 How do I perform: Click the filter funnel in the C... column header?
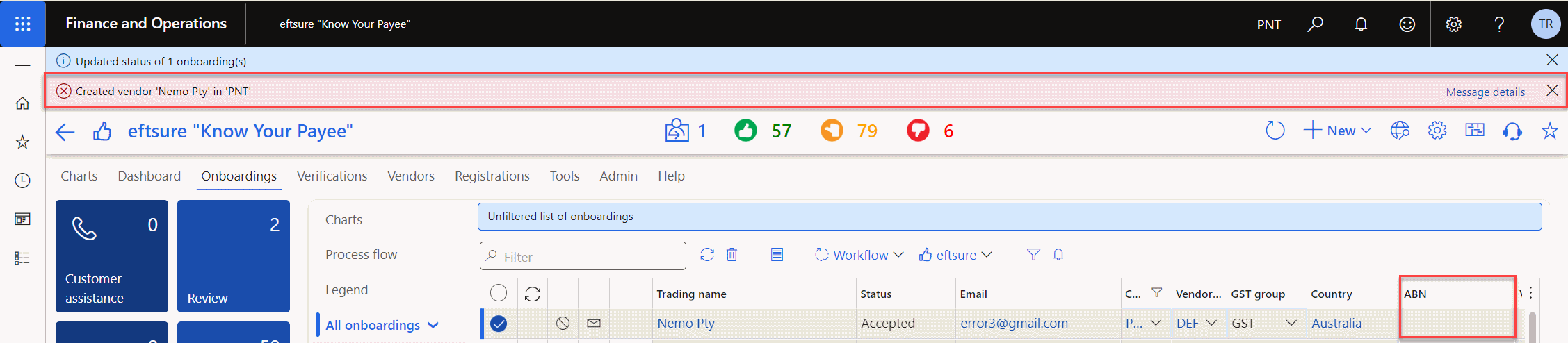point(1156,293)
